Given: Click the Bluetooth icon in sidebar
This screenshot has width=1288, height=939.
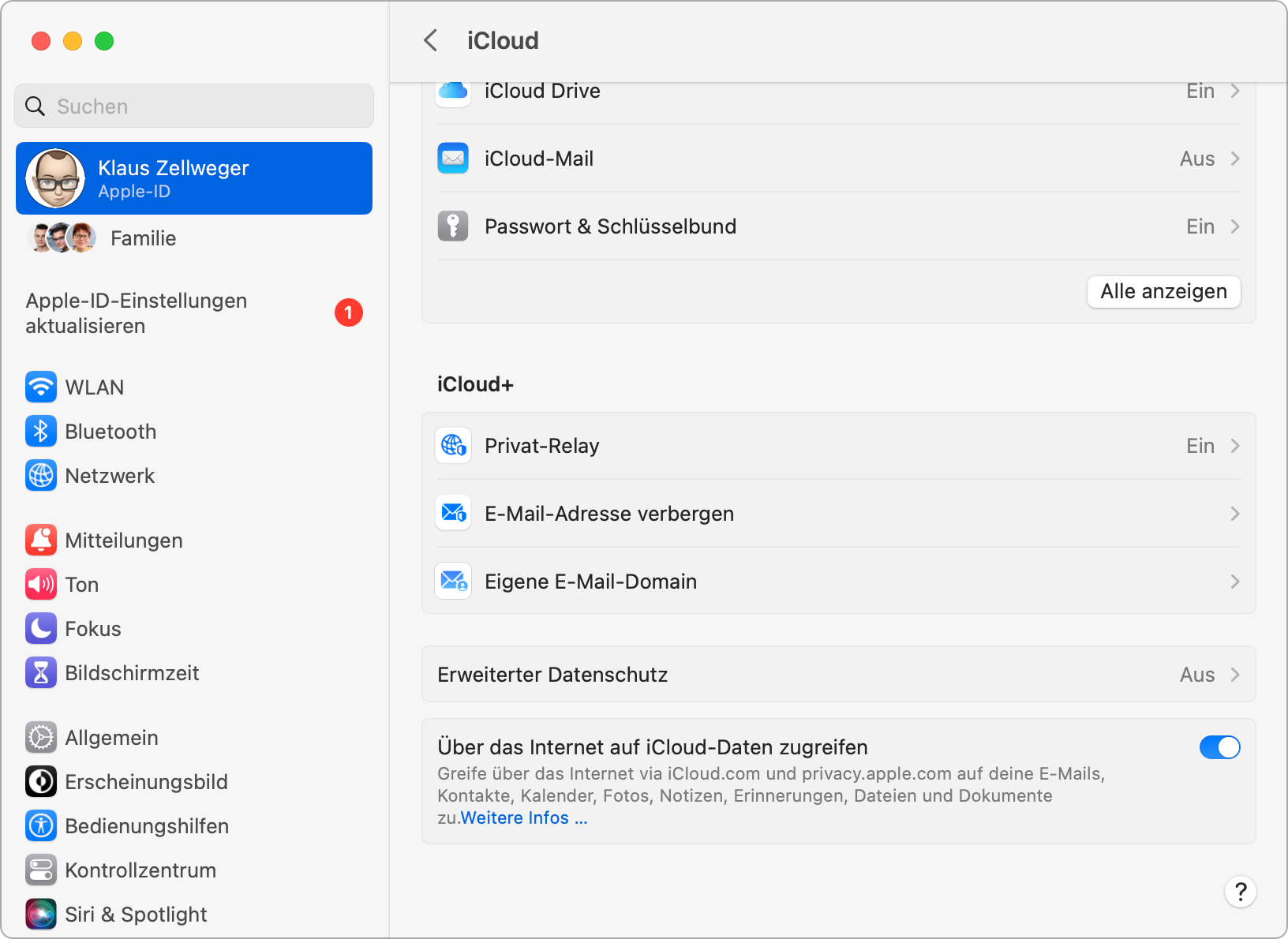Looking at the screenshot, I should 41,432.
